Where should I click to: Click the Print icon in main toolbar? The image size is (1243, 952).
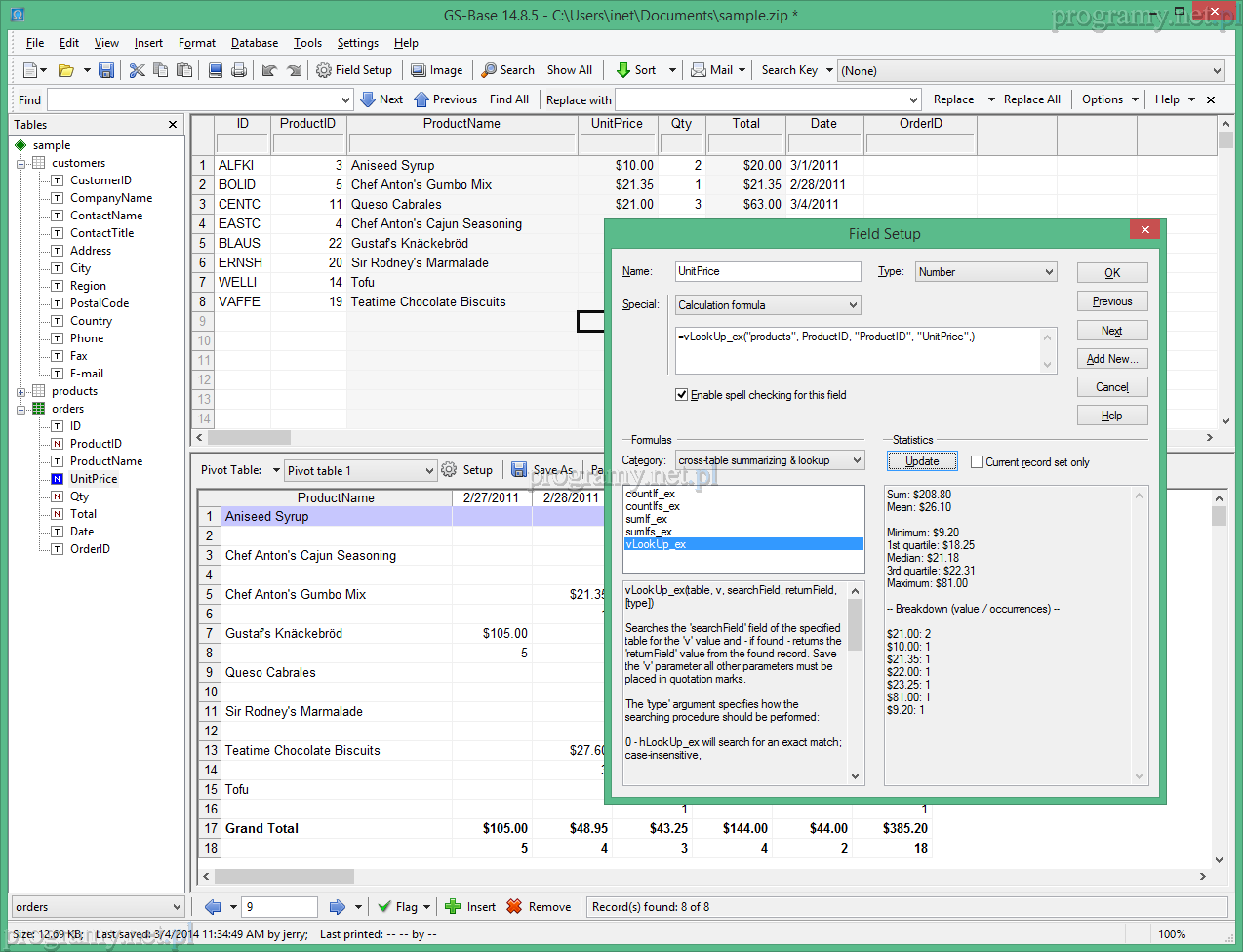(x=239, y=70)
